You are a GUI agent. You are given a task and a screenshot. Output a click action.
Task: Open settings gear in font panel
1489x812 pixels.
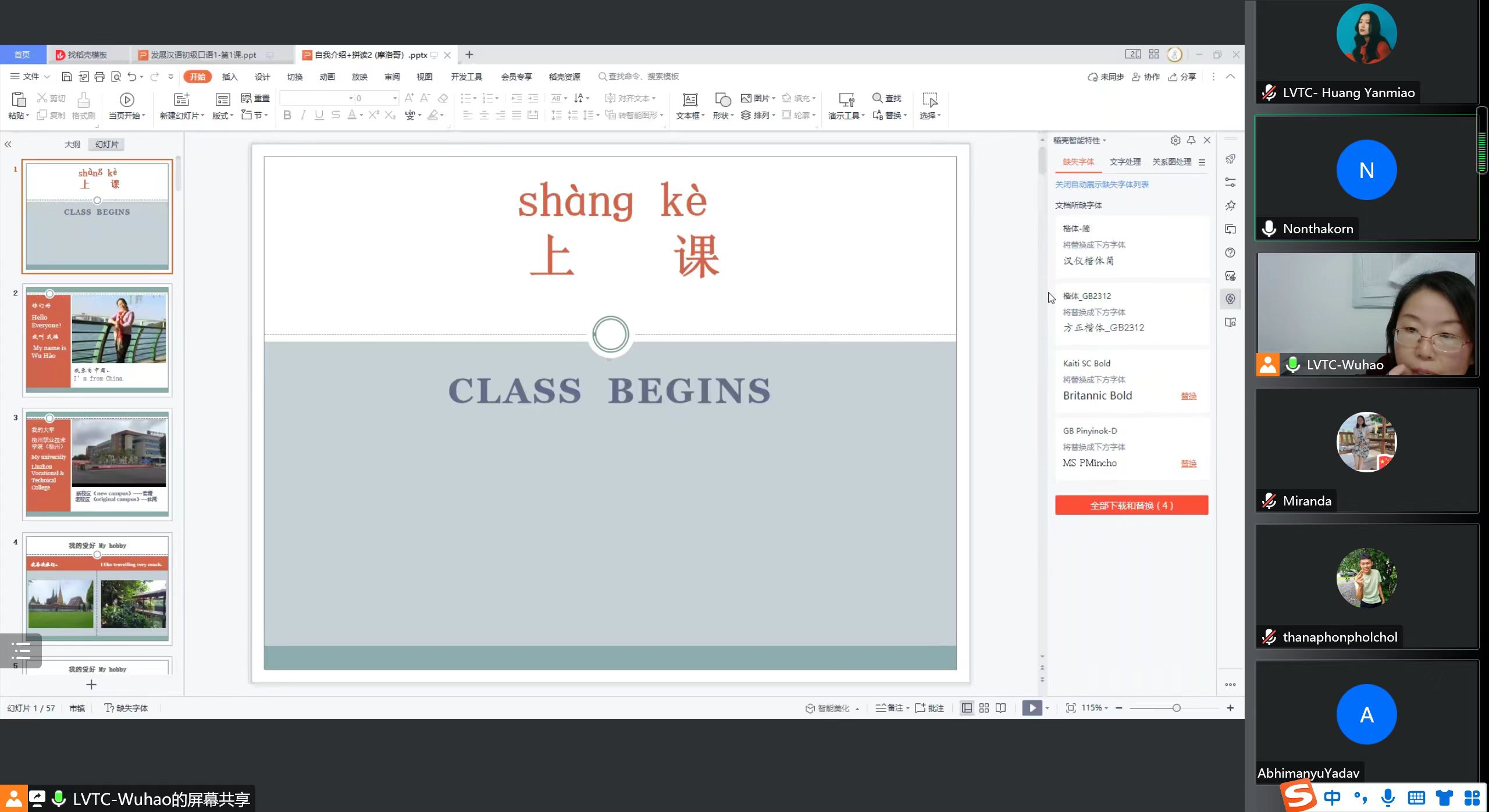(x=1175, y=140)
